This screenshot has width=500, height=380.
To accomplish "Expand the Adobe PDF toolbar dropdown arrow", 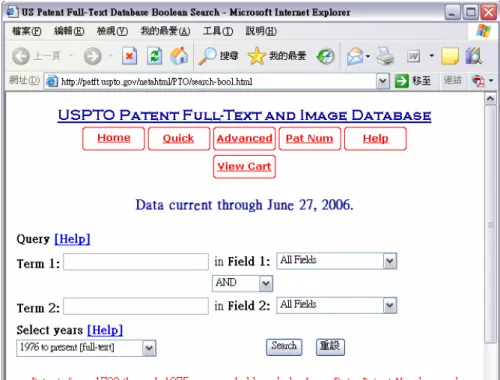I will coord(491,81).
